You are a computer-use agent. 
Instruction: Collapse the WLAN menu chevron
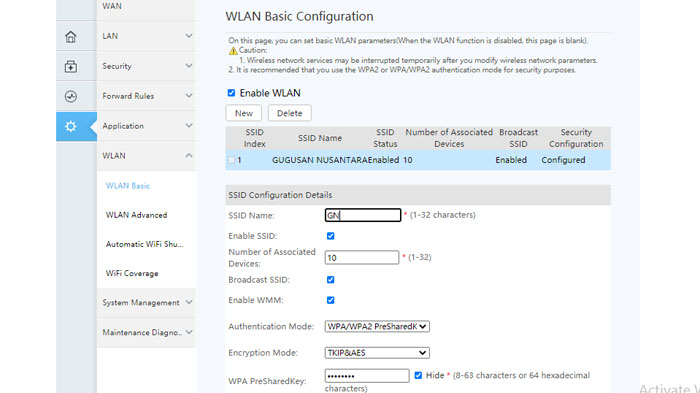pyautogui.click(x=189, y=155)
